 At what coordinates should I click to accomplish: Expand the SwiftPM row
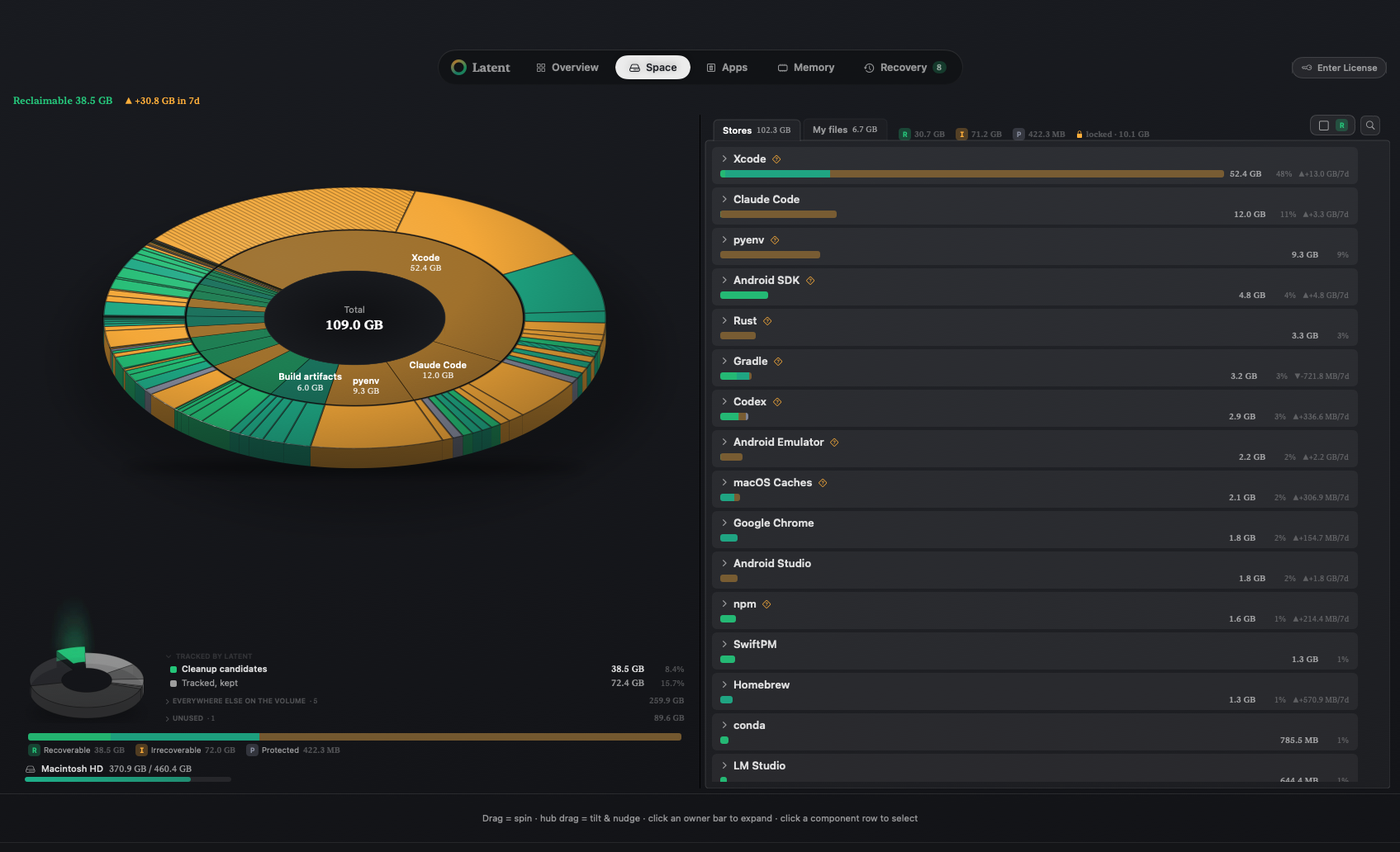pyautogui.click(x=724, y=644)
